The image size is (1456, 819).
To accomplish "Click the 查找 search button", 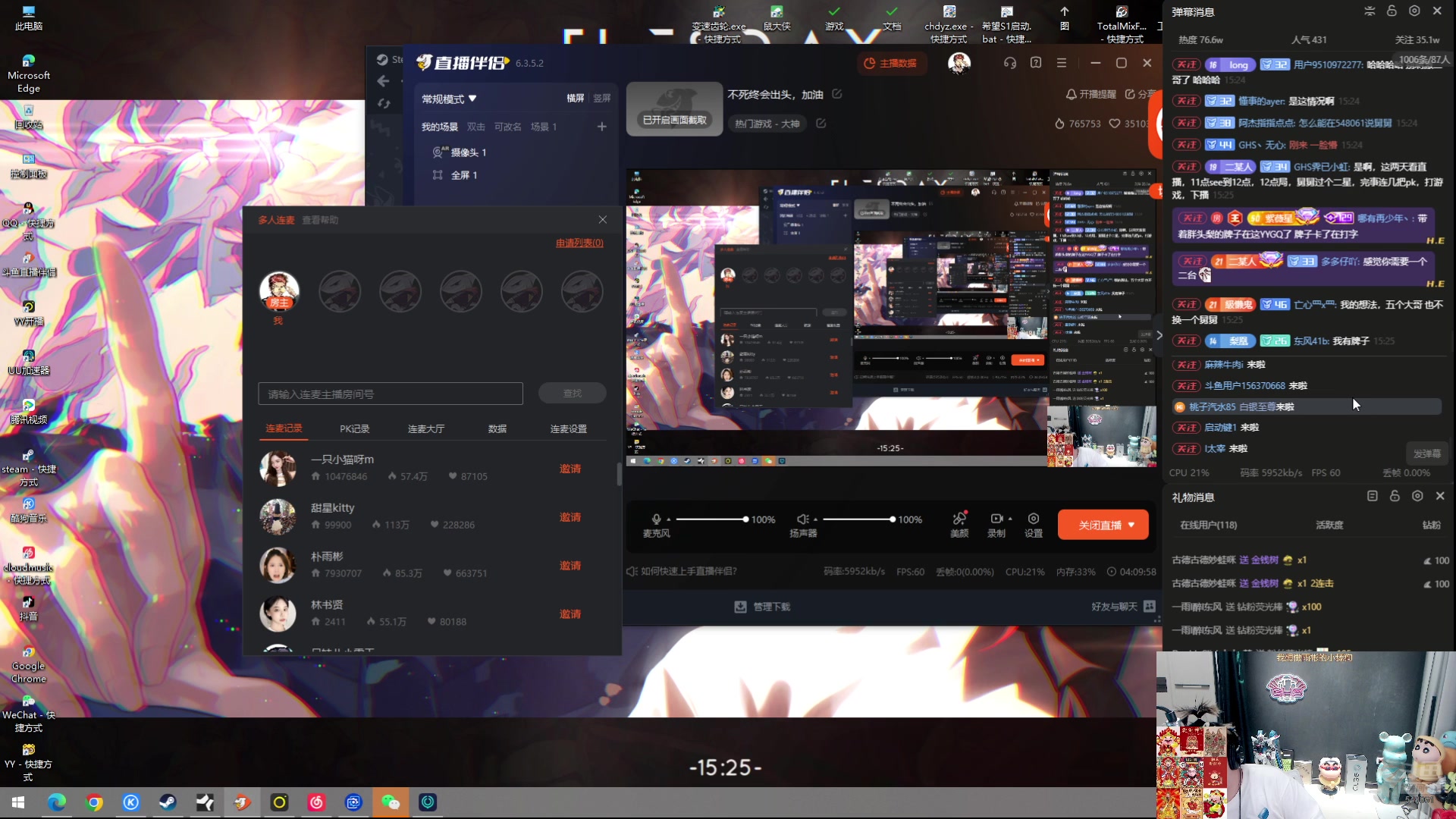I will click(573, 393).
